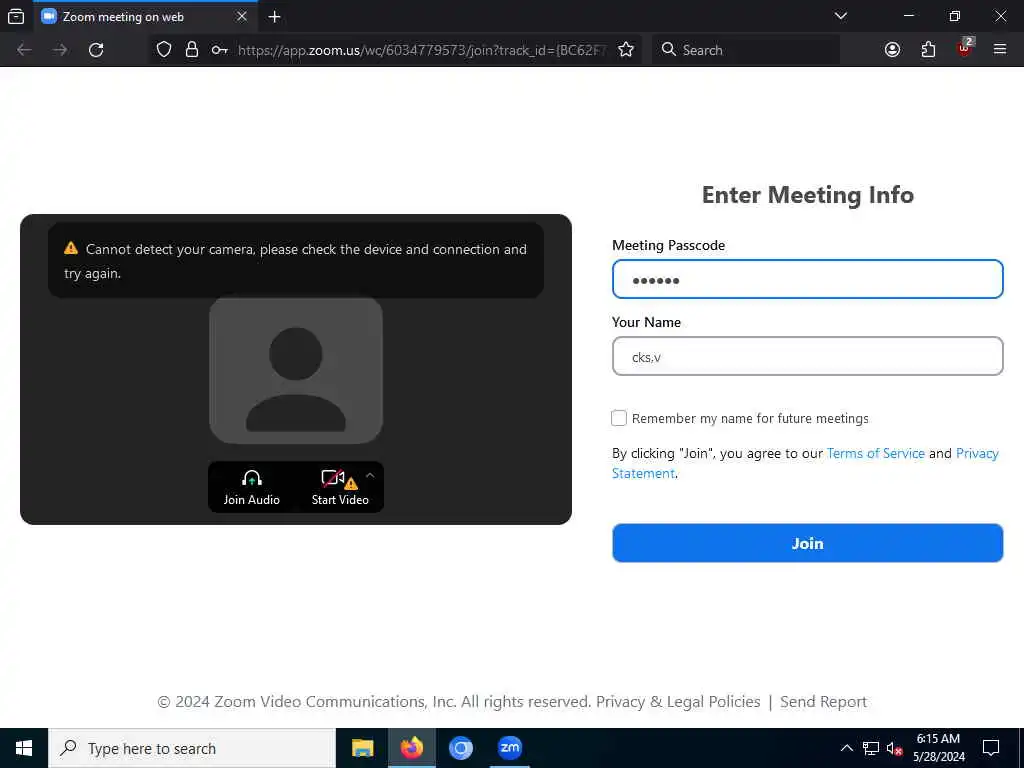This screenshot has width=1024, height=768.
Task: Click the Firefox taskbar icon
Action: (x=411, y=748)
